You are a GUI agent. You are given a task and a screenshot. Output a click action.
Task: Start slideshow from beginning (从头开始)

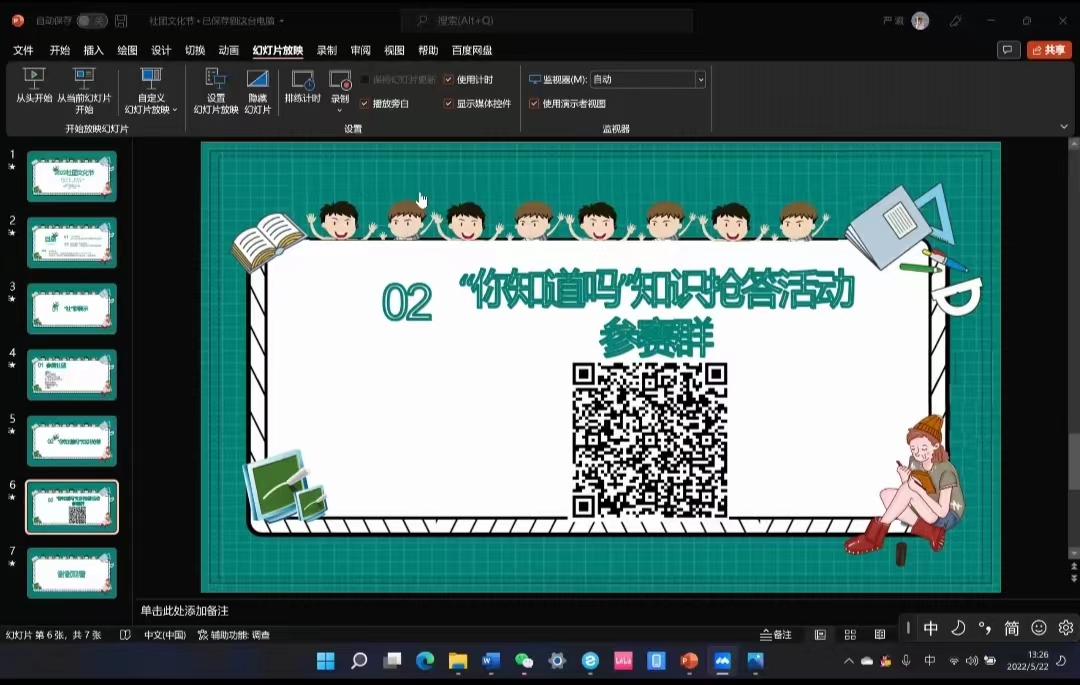click(34, 85)
